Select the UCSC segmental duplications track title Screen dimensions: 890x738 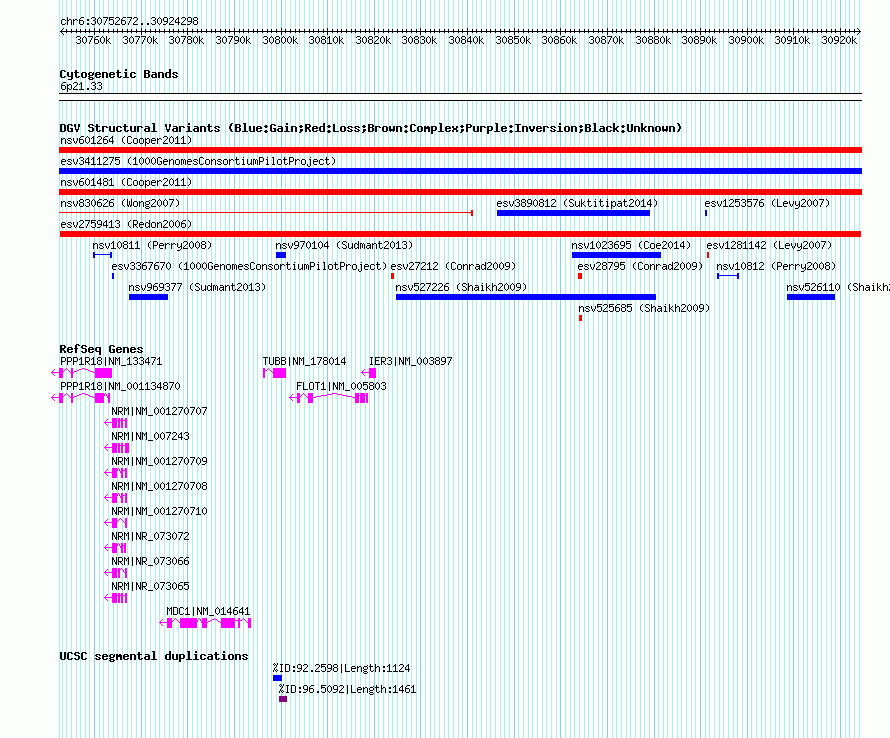(x=154, y=656)
